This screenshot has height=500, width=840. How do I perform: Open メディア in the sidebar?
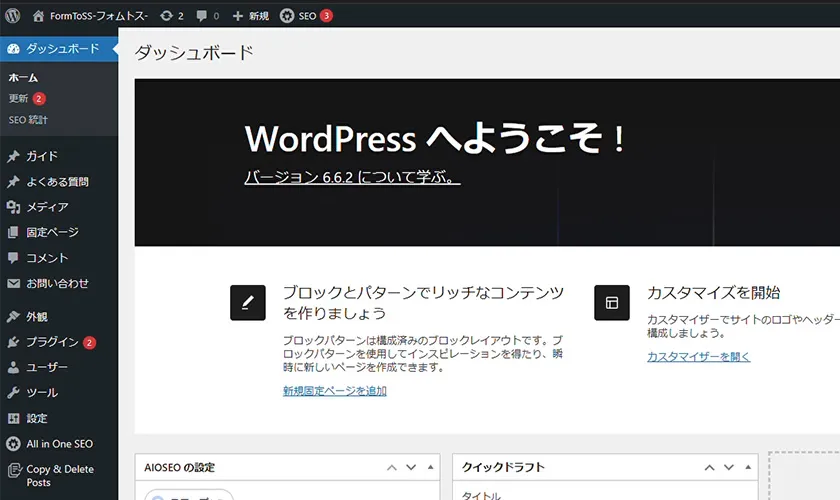coord(47,207)
